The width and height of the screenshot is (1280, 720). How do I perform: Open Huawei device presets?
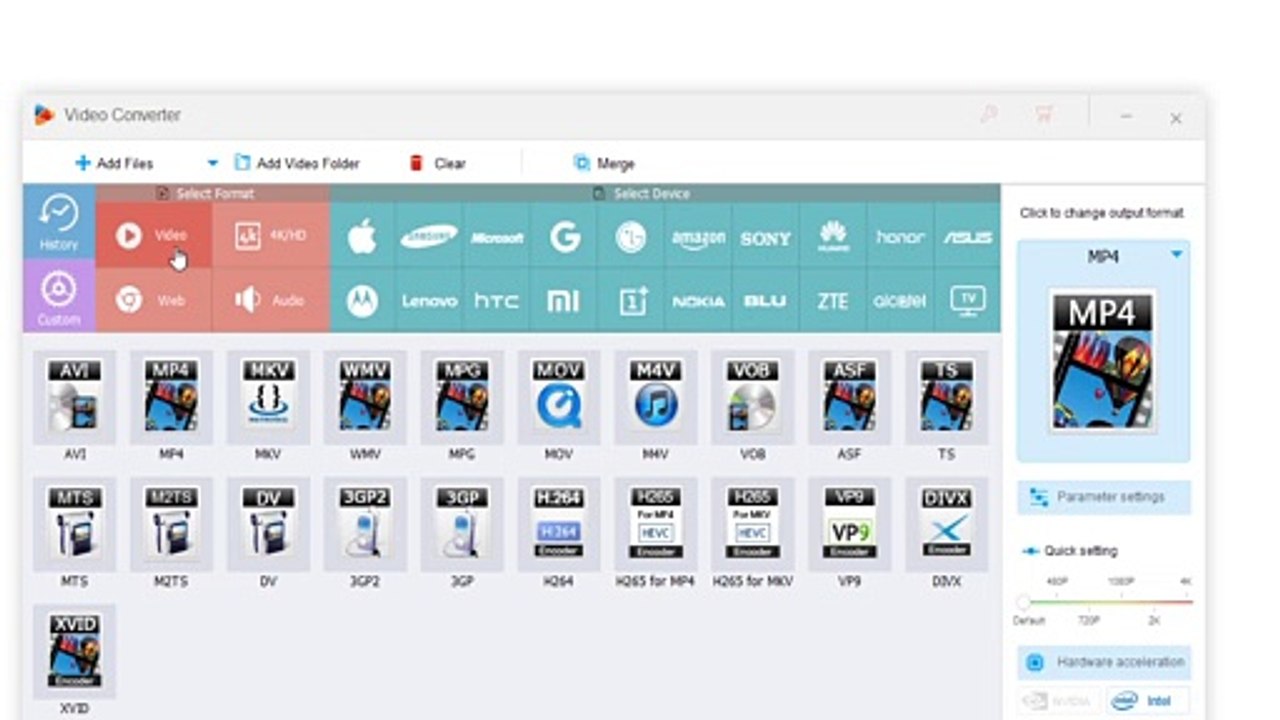click(x=833, y=237)
